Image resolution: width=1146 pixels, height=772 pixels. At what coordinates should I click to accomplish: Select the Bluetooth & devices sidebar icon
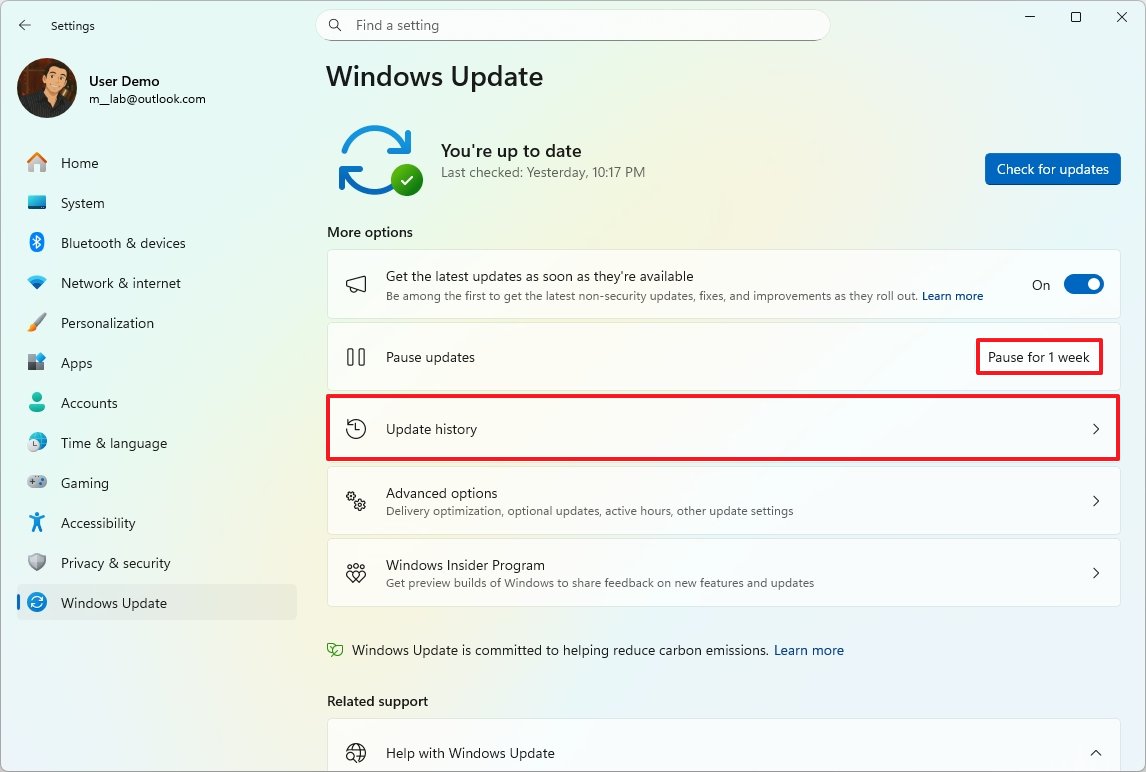pyautogui.click(x=37, y=242)
